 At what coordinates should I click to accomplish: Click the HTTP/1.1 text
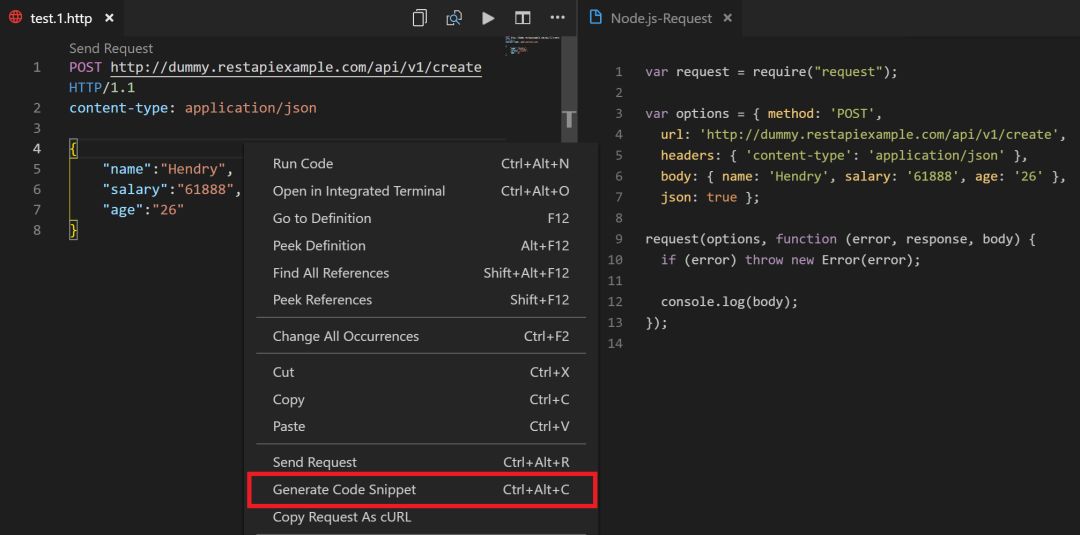(102, 87)
